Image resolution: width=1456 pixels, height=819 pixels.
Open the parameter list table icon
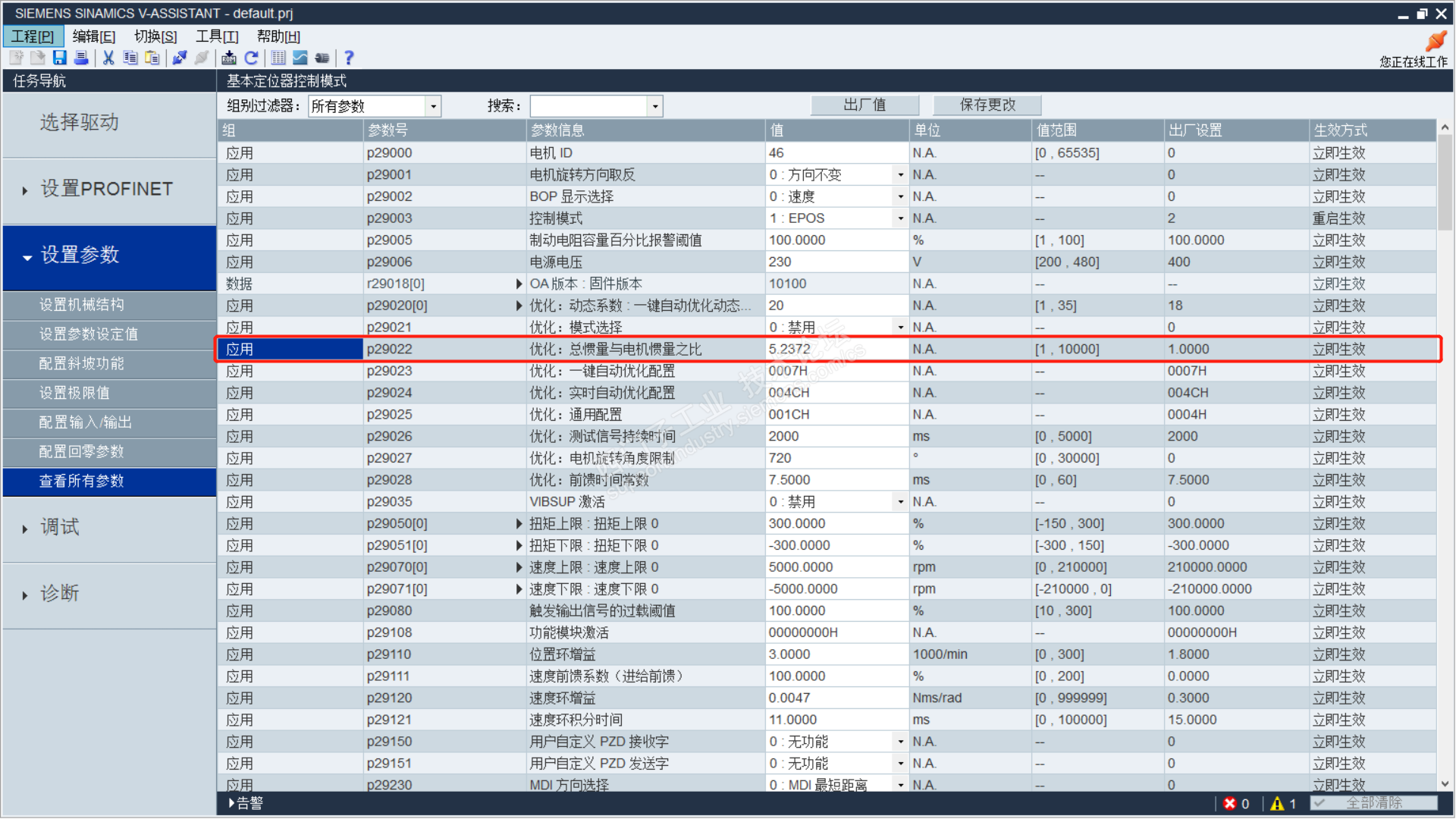pos(278,58)
